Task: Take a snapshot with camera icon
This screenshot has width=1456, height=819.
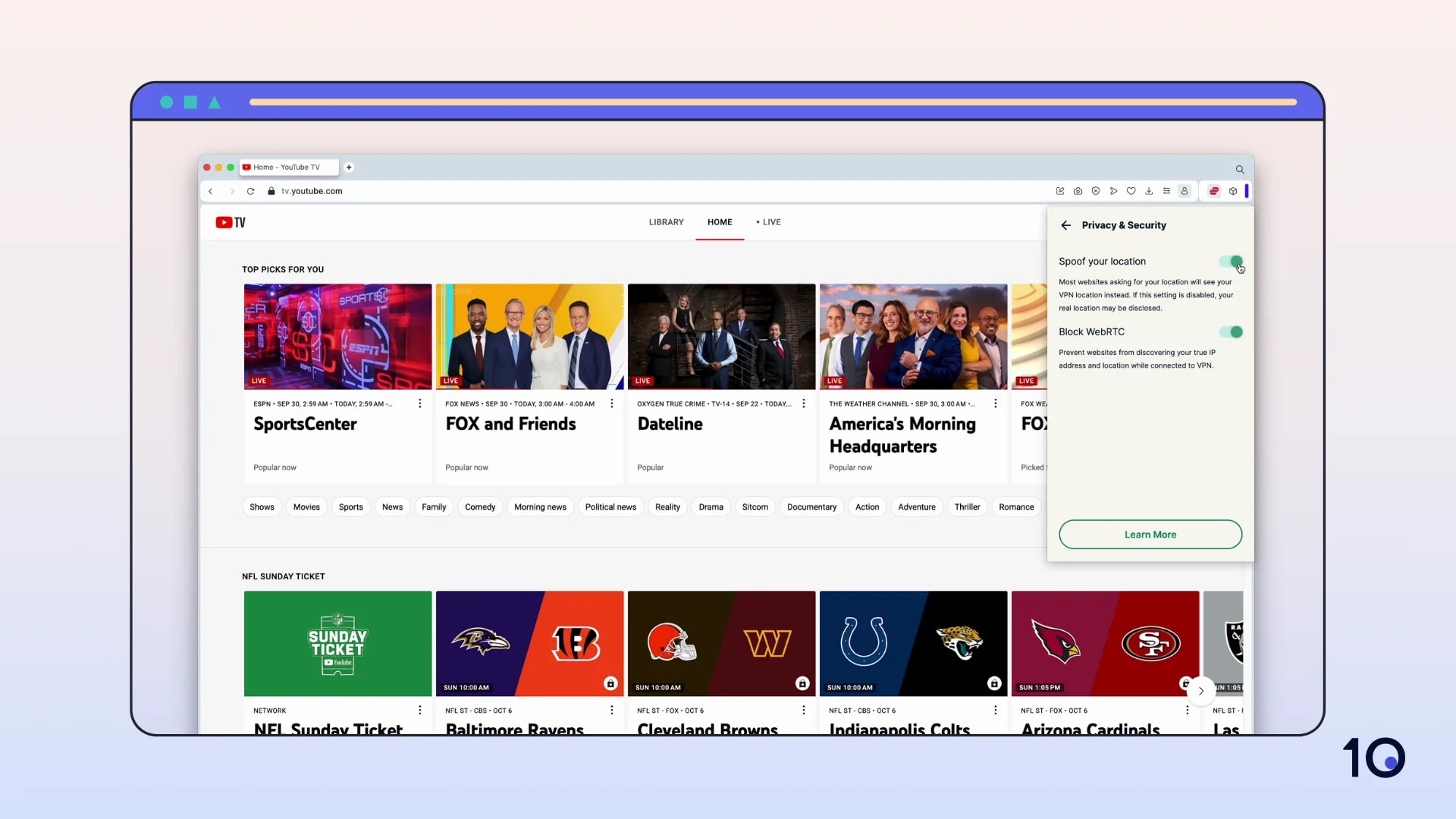Action: click(1078, 191)
